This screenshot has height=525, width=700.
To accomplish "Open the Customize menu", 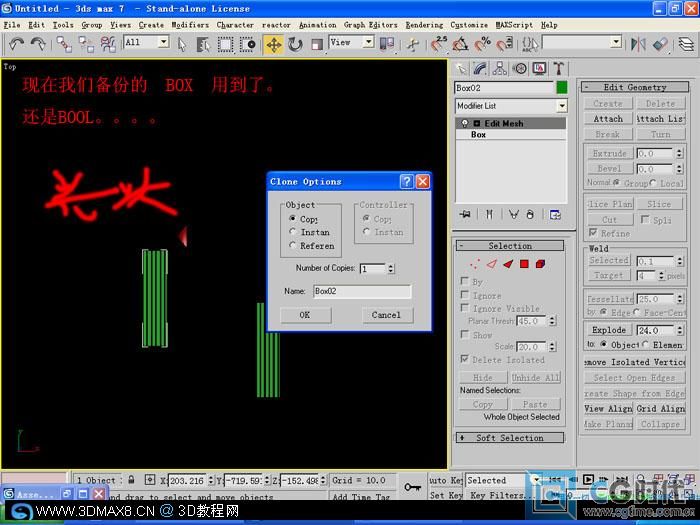I will click(x=469, y=25).
